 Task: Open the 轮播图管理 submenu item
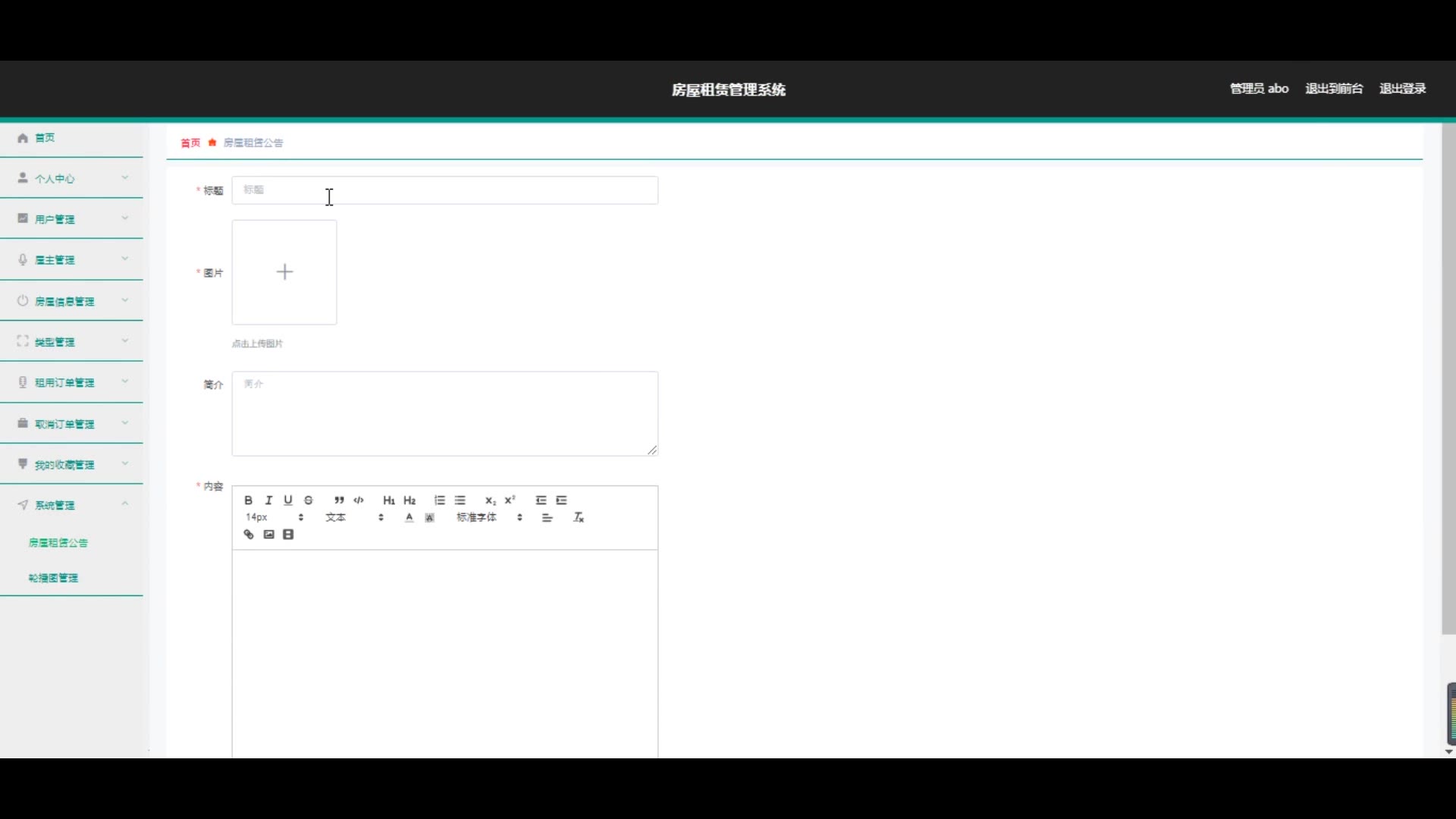(x=53, y=578)
